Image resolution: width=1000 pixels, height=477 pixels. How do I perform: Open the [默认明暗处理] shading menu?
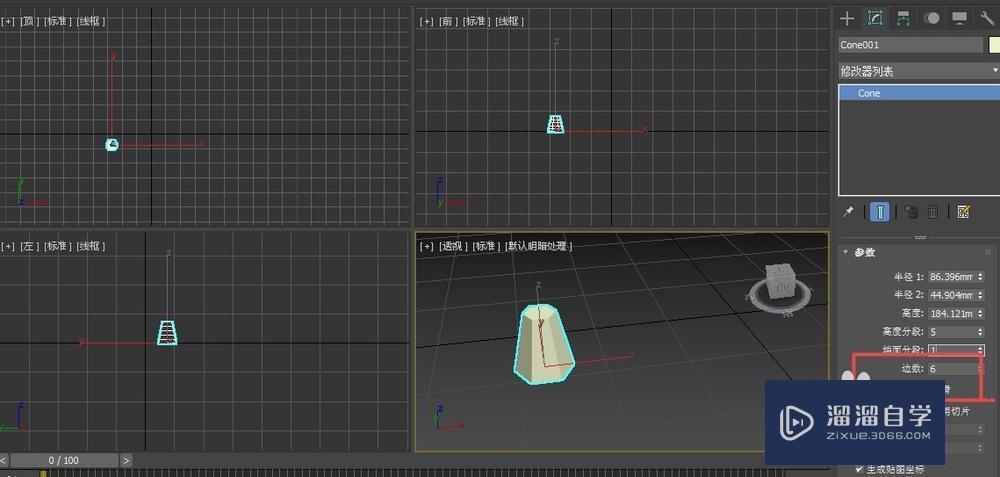point(539,246)
